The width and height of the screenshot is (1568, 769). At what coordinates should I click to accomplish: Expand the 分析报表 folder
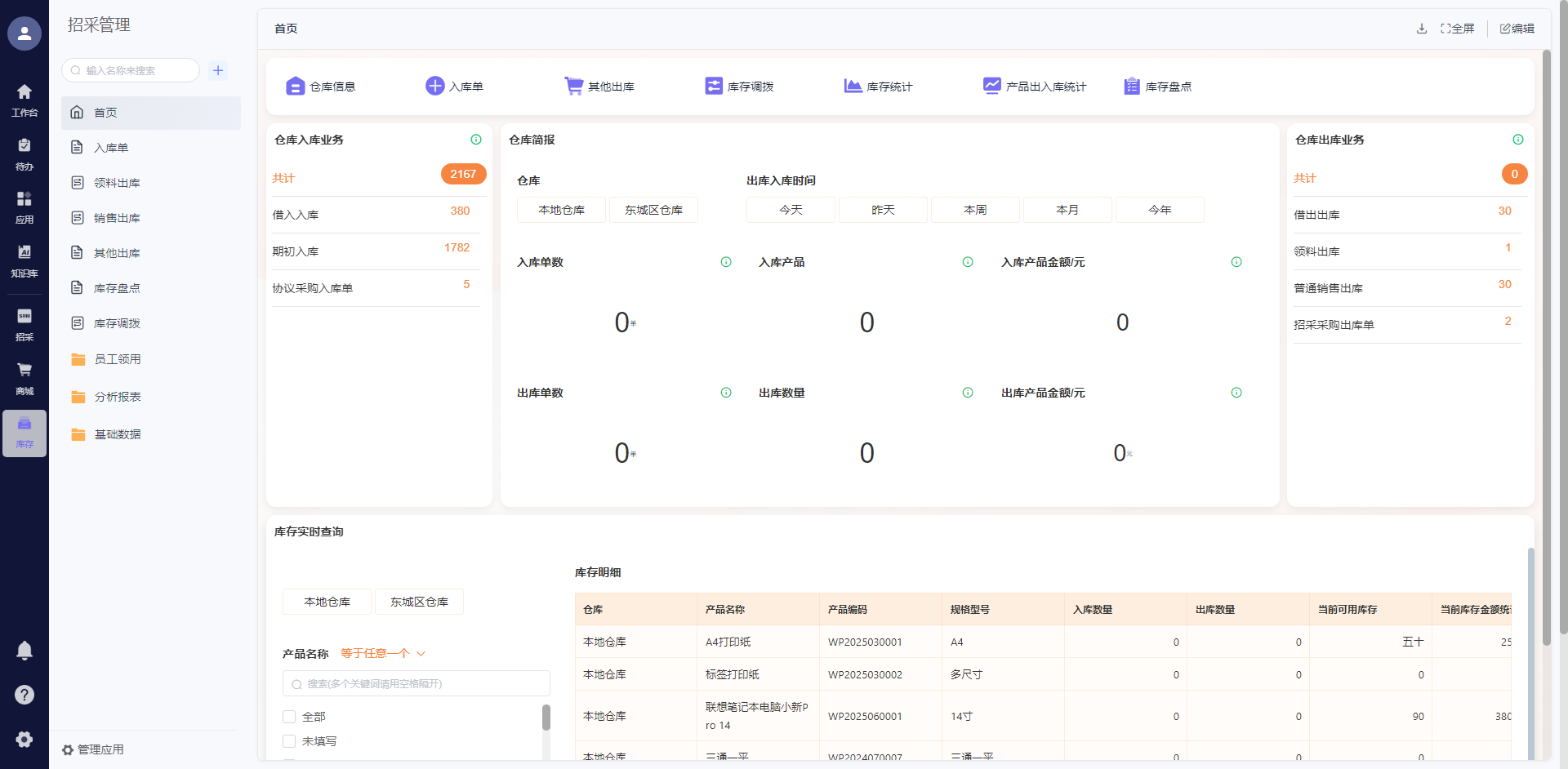click(117, 397)
